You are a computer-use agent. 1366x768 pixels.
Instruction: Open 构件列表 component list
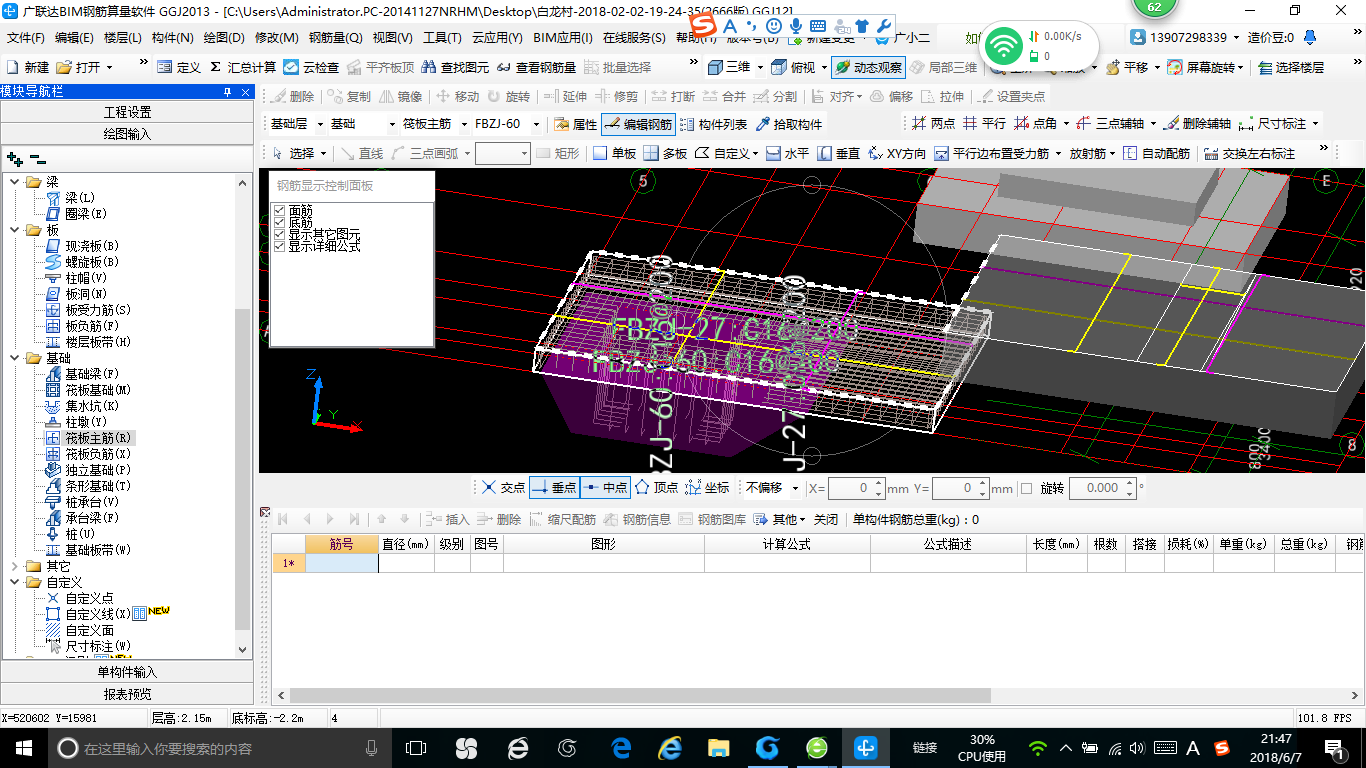point(713,124)
